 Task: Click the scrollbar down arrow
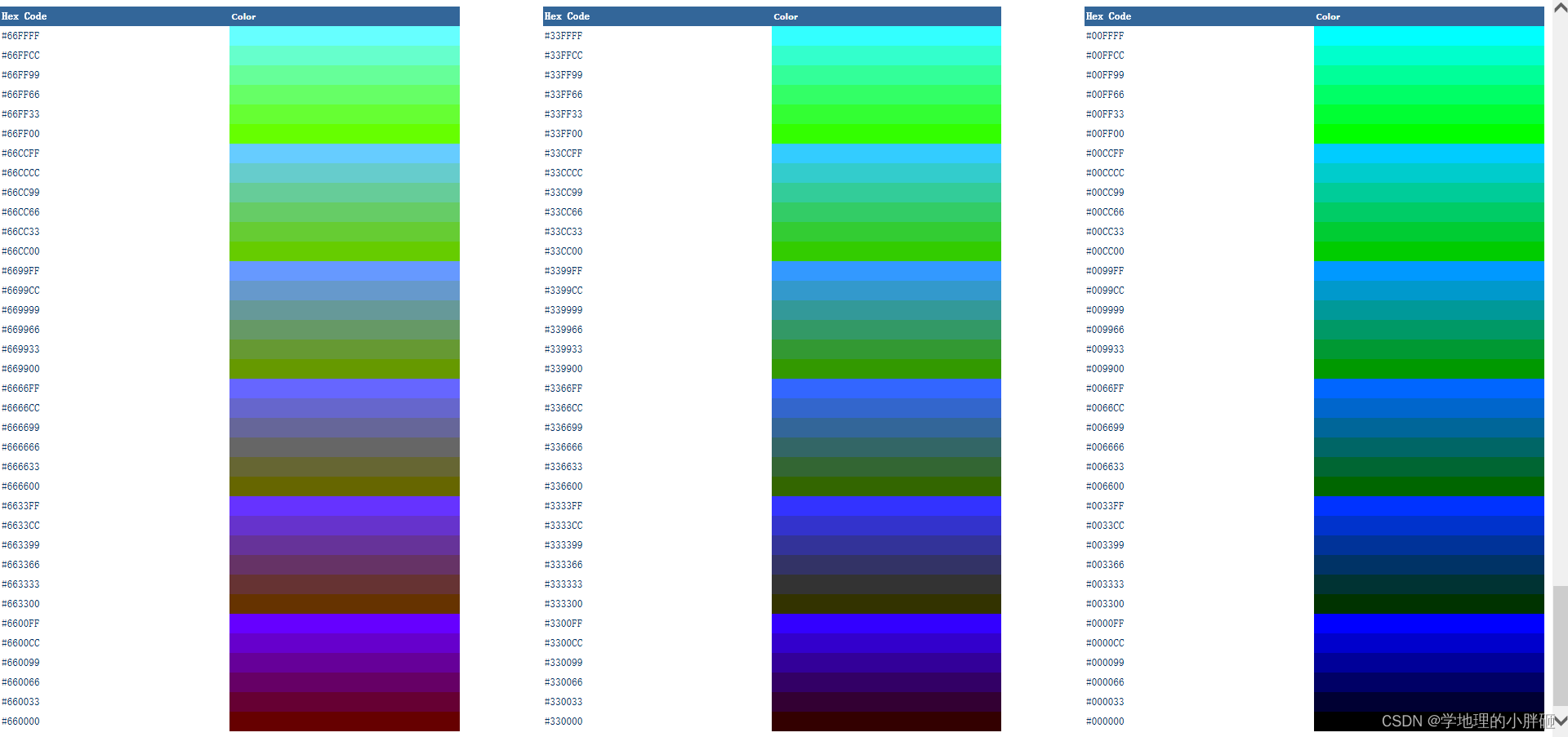coord(1561,721)
